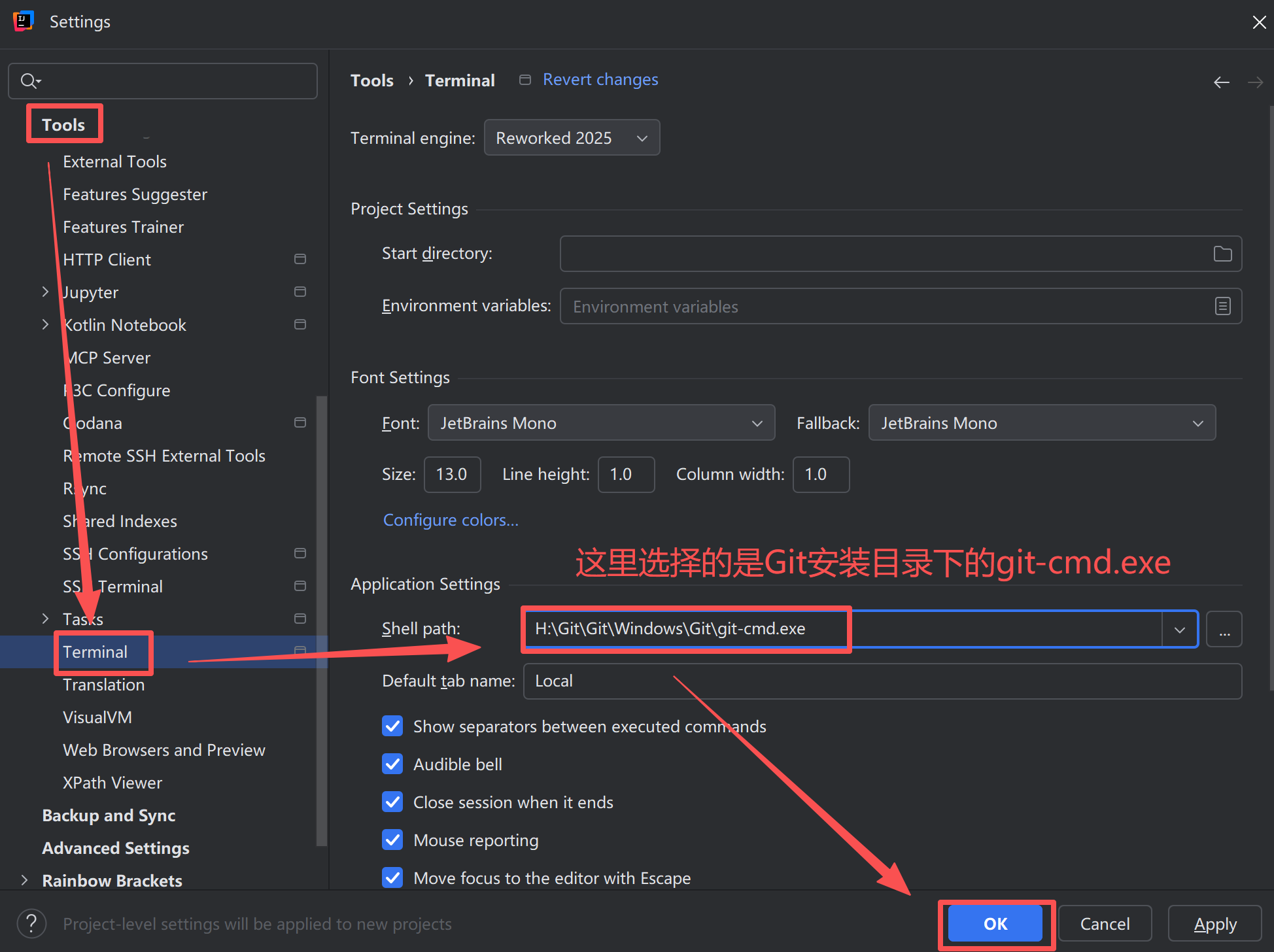
Task: Toggle Close session when it ends
Action: tap(392, 802)
